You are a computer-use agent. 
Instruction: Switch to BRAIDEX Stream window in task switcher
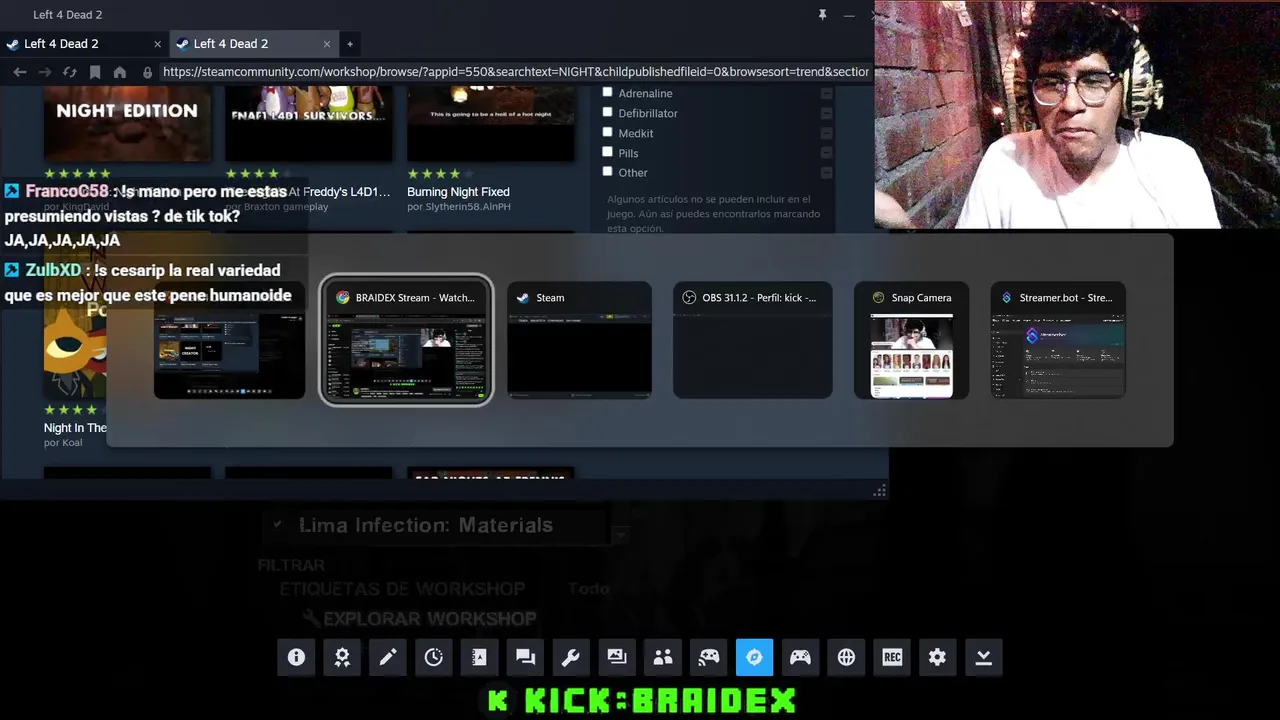click(406, 340)
